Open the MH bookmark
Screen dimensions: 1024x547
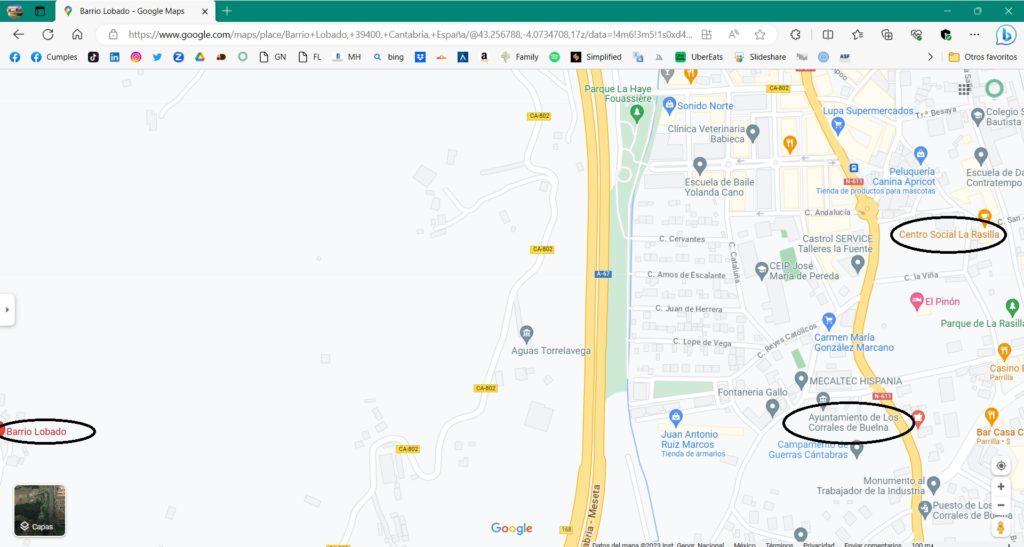(347, 57)
